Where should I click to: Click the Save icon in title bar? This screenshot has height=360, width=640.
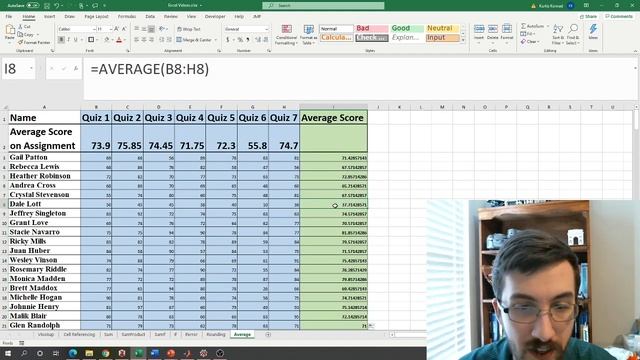pyautogui.click(x=47, y=6)
